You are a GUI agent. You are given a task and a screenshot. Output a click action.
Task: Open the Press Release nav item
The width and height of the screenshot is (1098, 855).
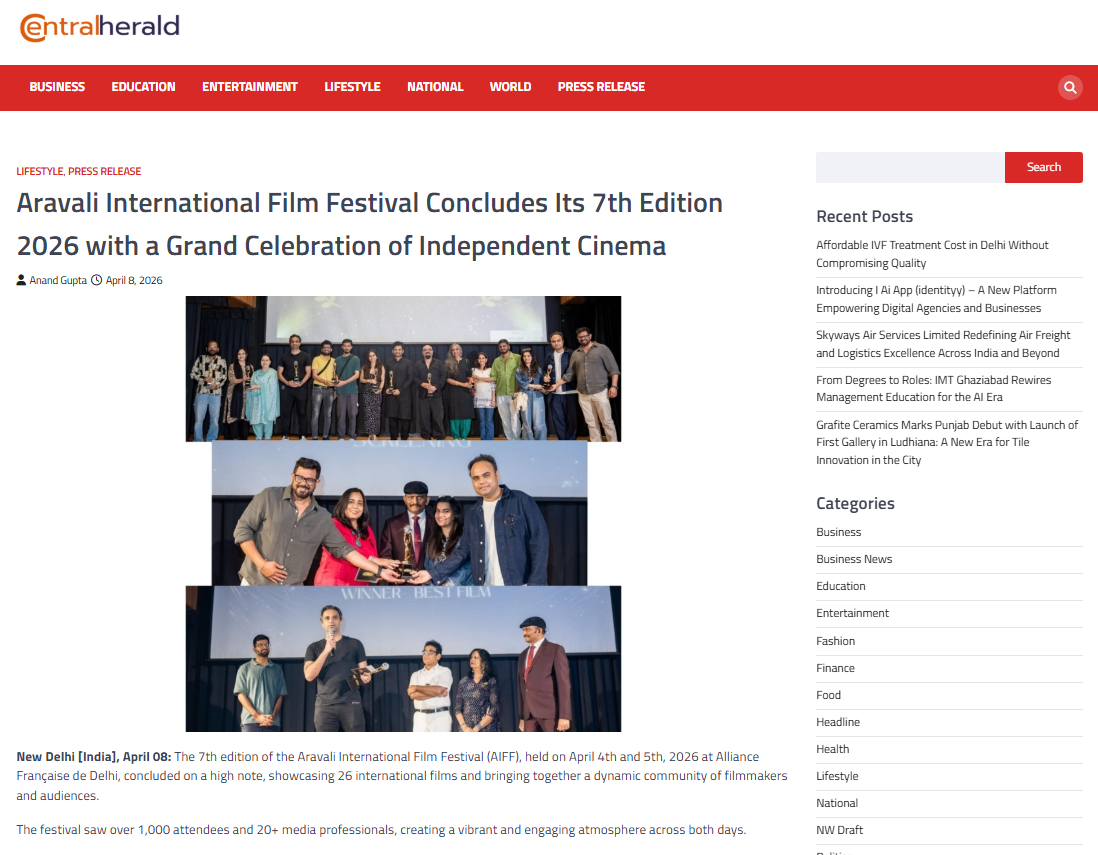pos(601,87)
